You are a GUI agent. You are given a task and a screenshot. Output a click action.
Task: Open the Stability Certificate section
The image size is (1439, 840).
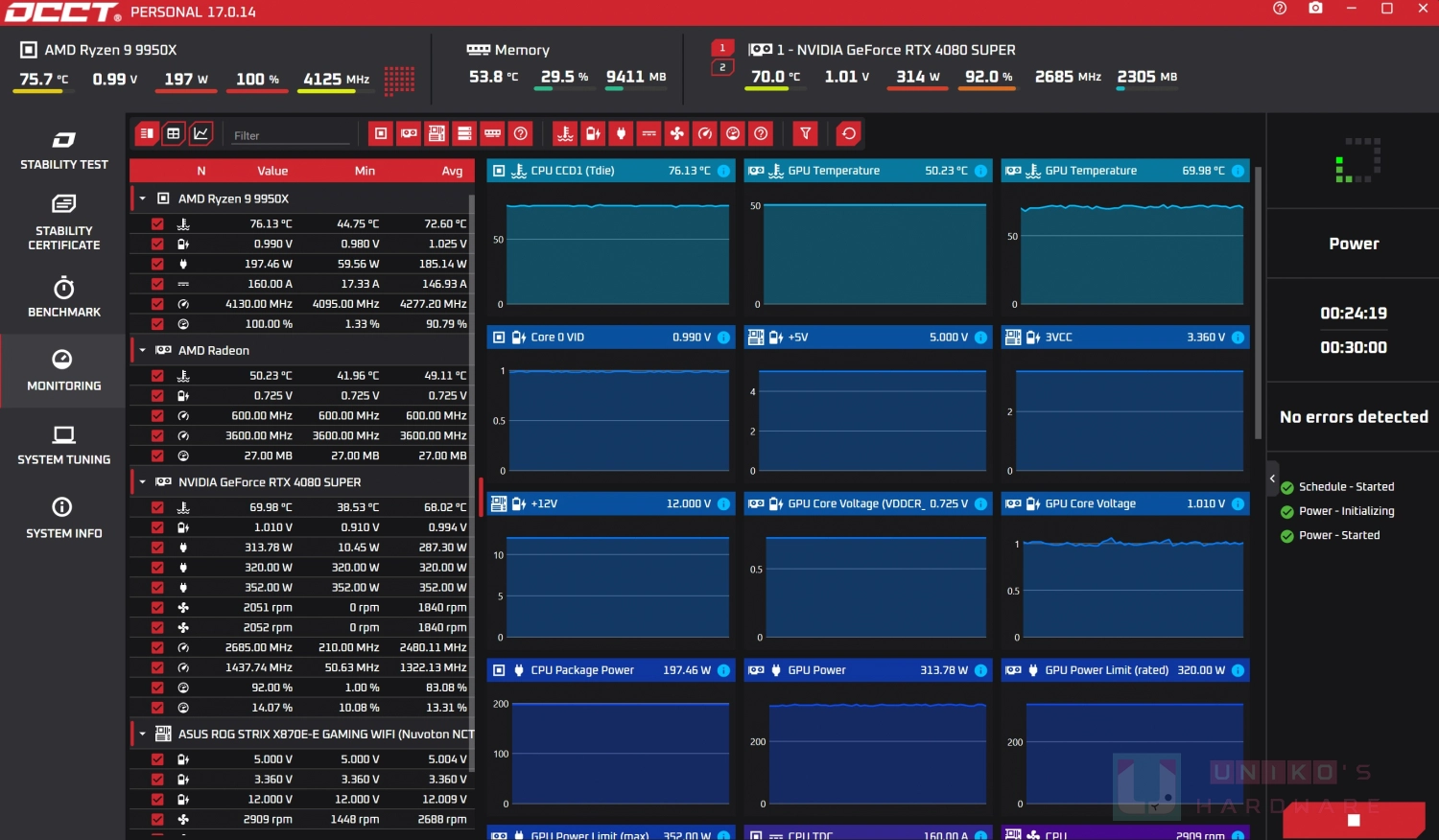(63, 222)
